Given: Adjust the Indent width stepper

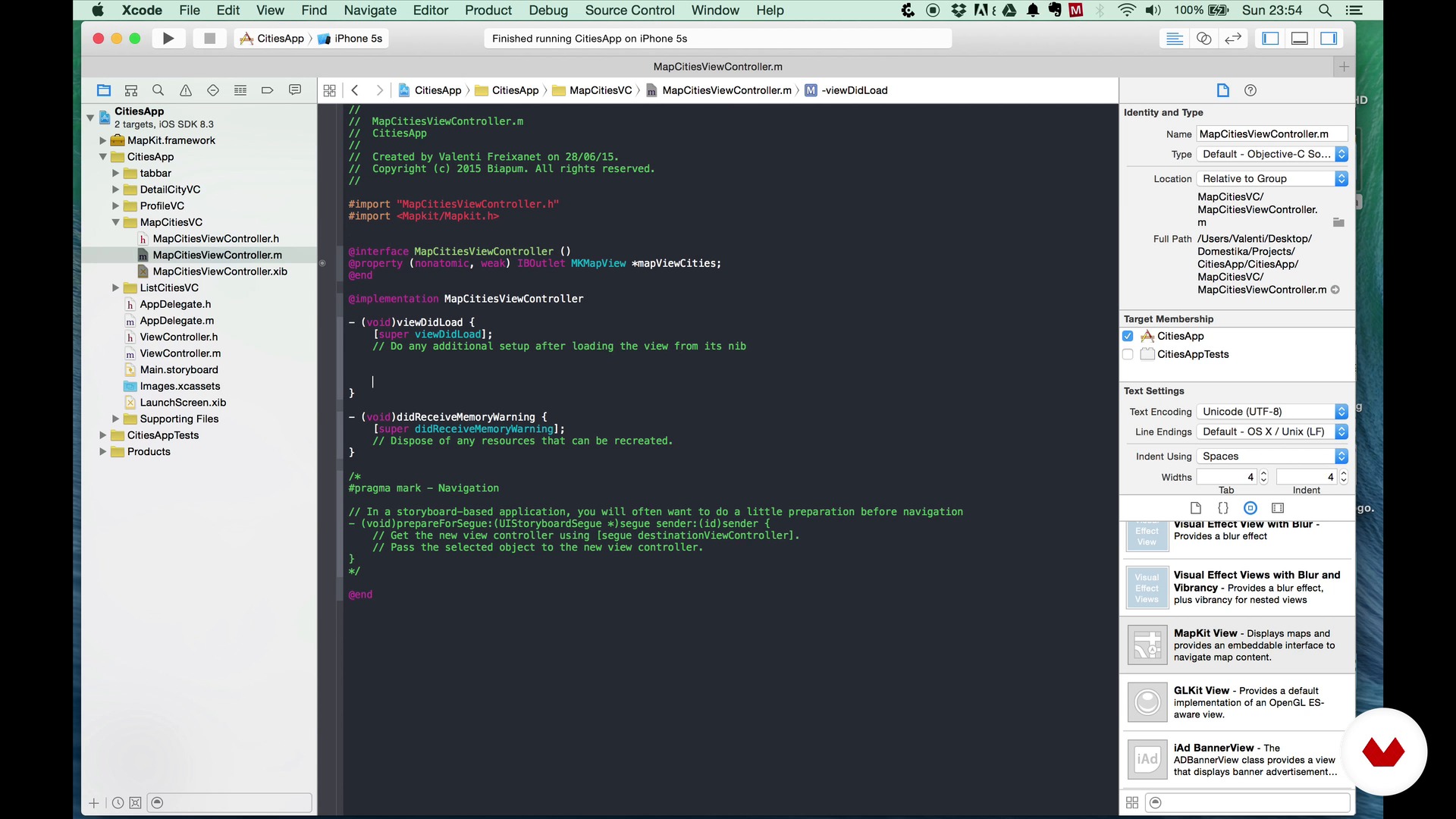Looking at the screenshot, I should (x=1344, y=477).
